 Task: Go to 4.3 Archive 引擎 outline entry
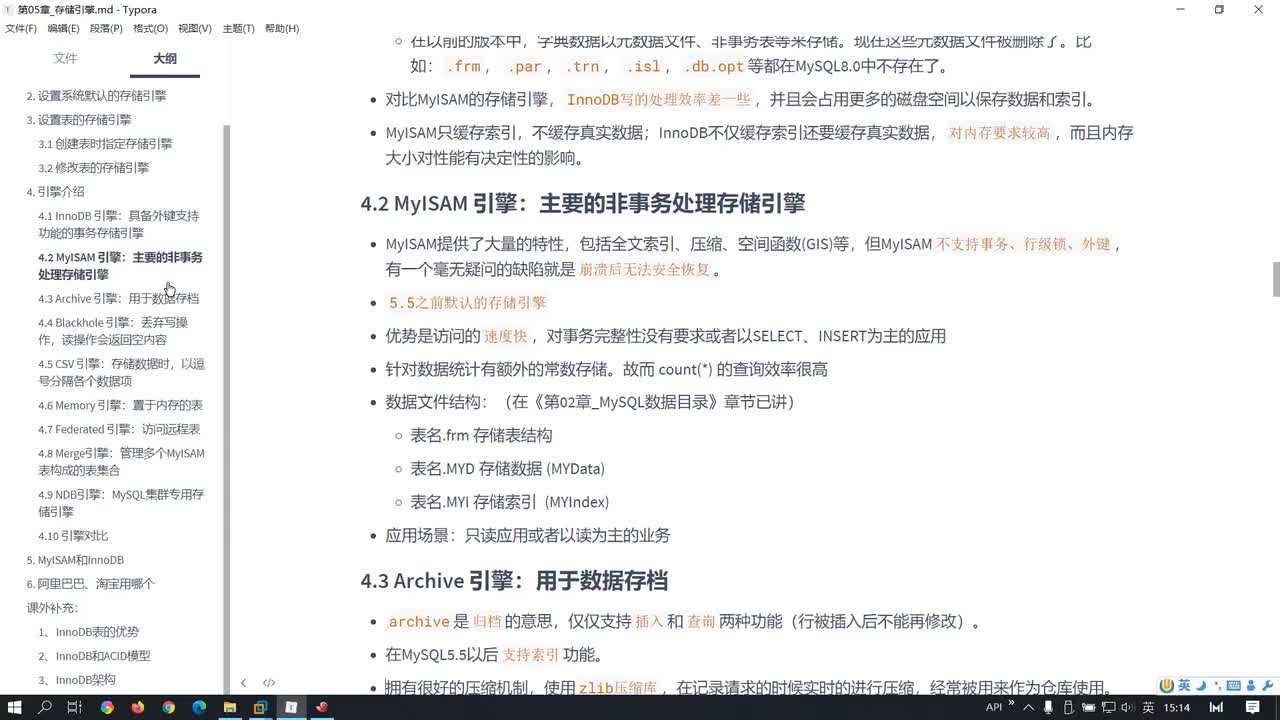click(x=118, y=299)
